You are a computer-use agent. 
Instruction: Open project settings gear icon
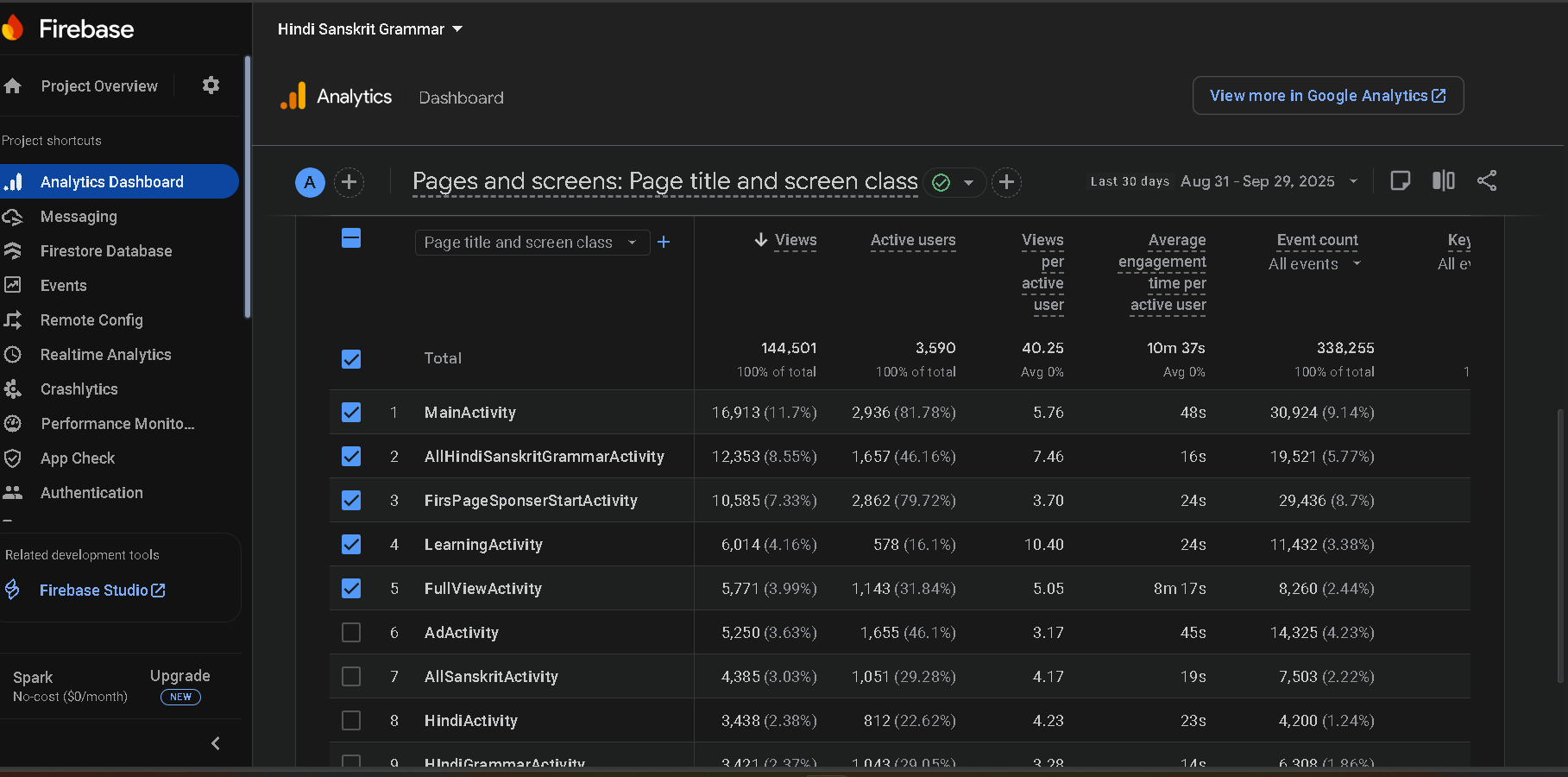point(211,85)
